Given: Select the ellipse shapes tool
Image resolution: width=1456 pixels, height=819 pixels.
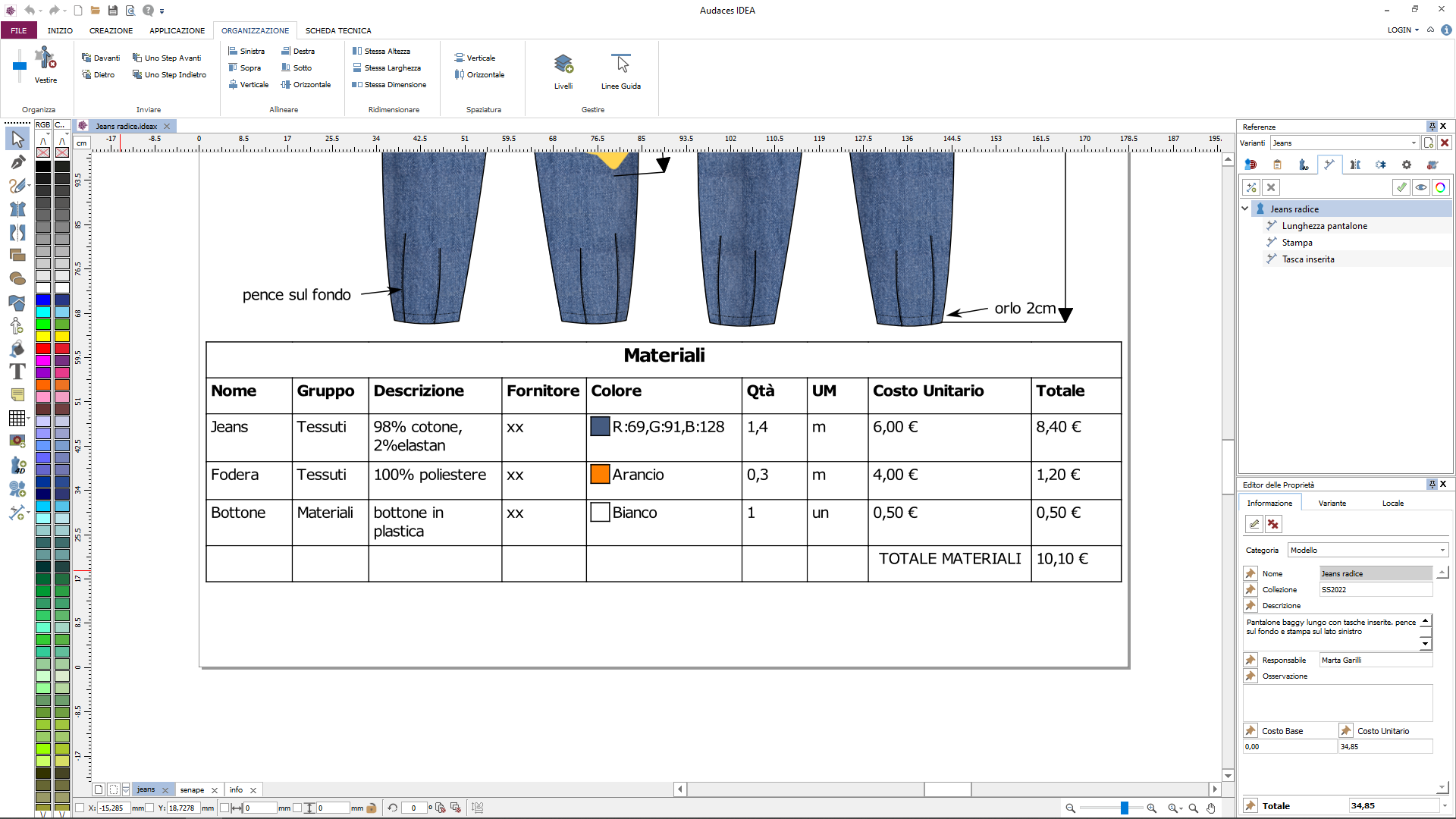Looking at the screenshot, I should point(17,279).
